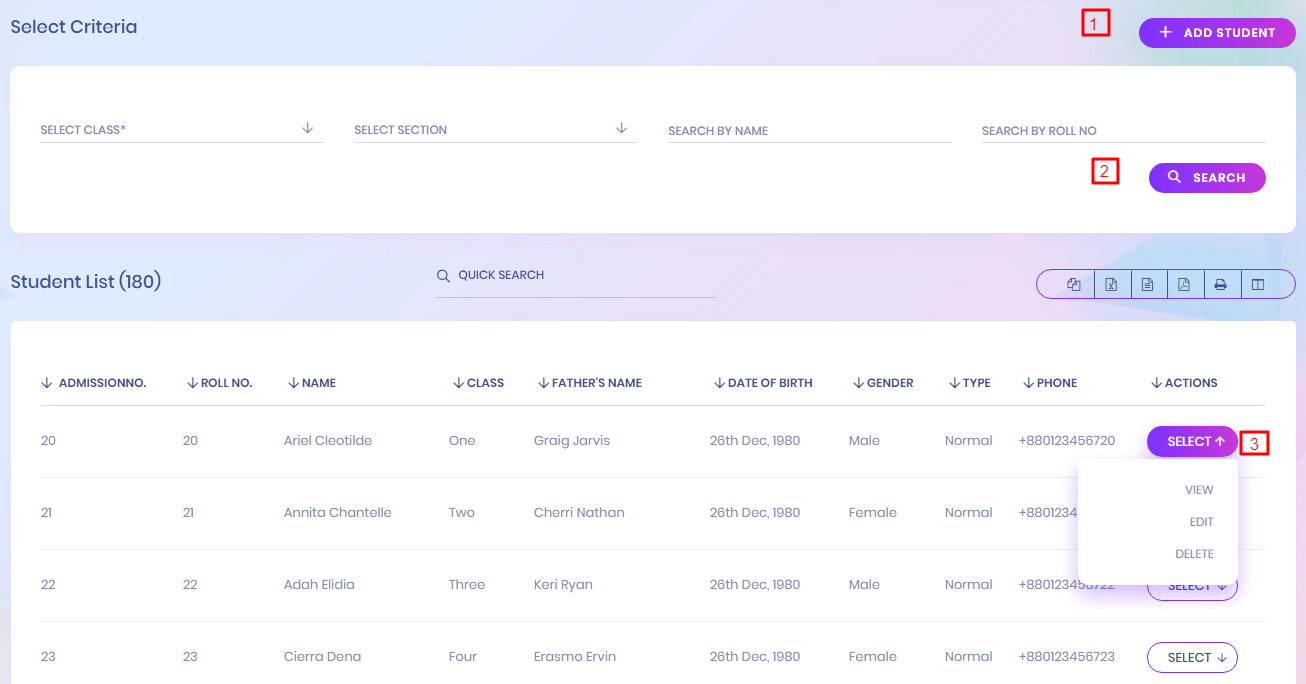The image size is (1306, 684).
Task: Collapse the Select menu for Ariel Cleotilde
Action: (1191, 441)
